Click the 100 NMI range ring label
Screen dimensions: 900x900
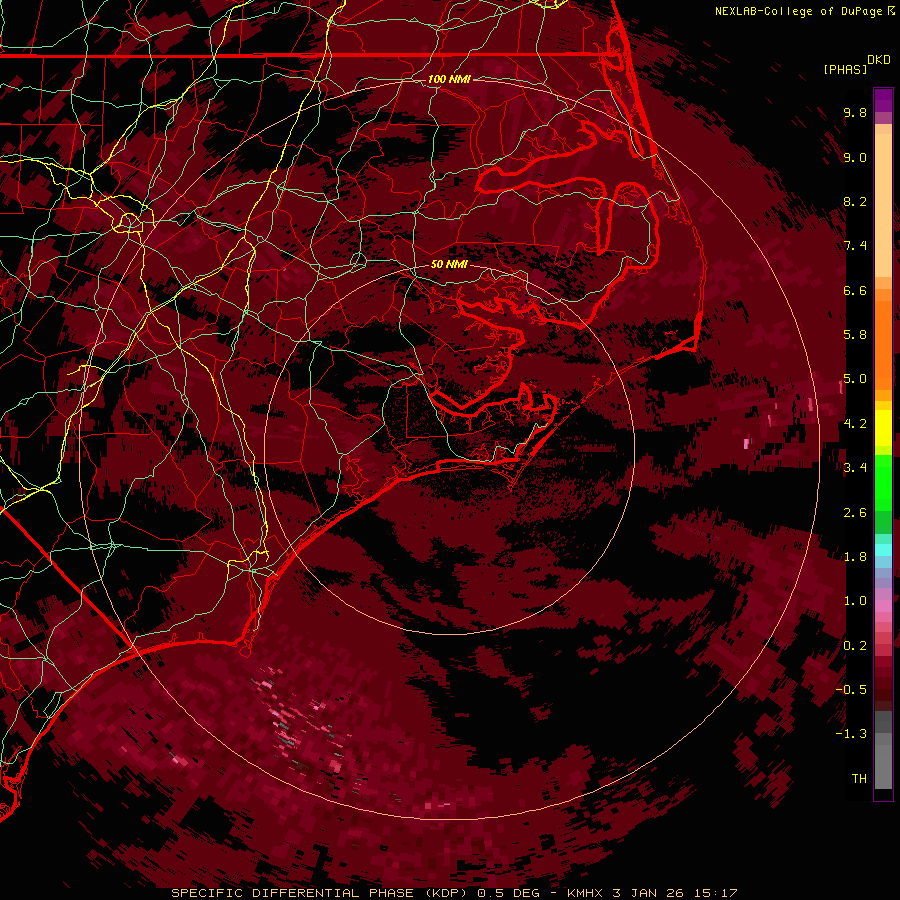(x=449, y=79)
